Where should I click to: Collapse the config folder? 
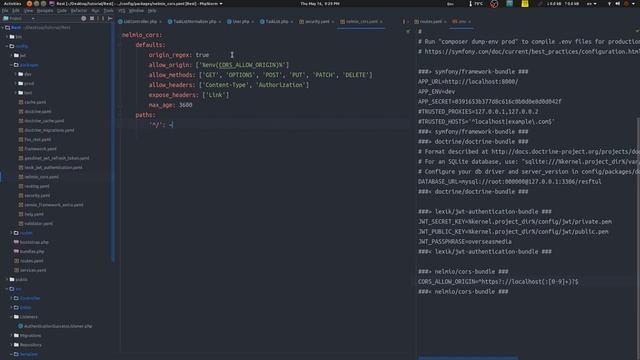tap(7, 46)
